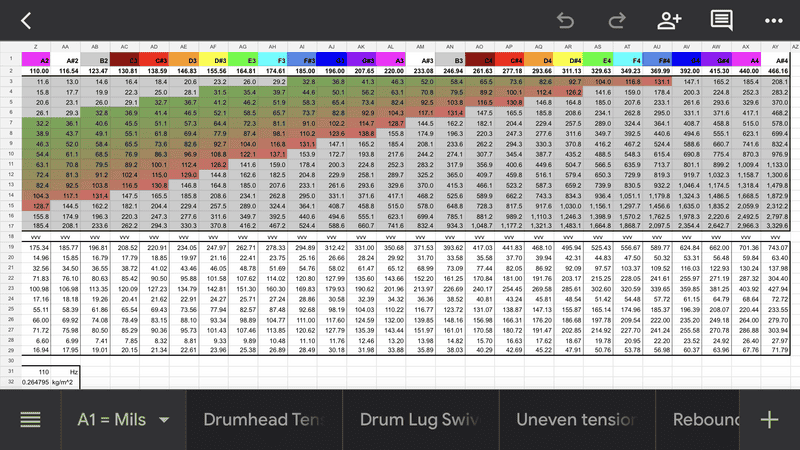Image resolution: width=800 pixels, height=450 pixels.
Task: Switch to the Drumhead Tension sheet tab
Action: [264, 420]
